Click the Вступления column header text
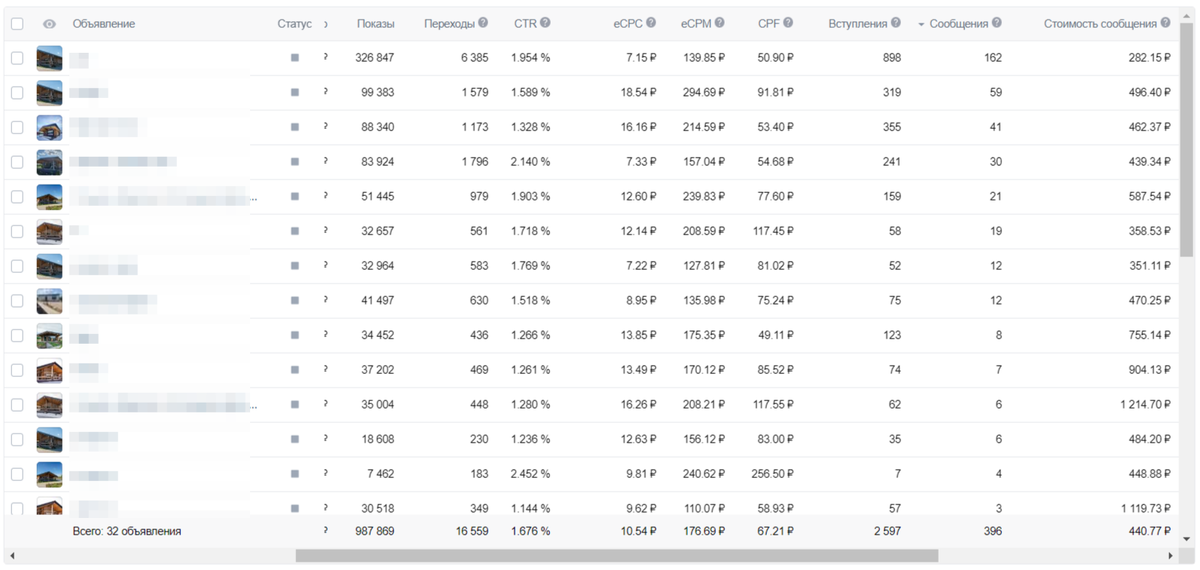Viewport: 1200px width, 570px height. pyautogui.click(x=858, y=24)
